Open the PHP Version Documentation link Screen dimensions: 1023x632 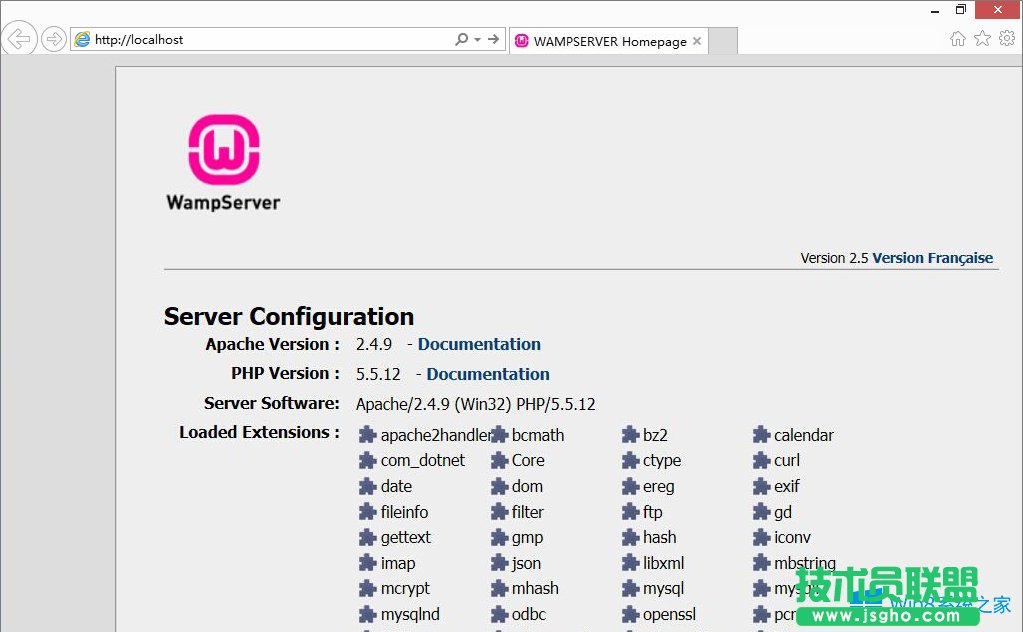(x=488, y=374)
